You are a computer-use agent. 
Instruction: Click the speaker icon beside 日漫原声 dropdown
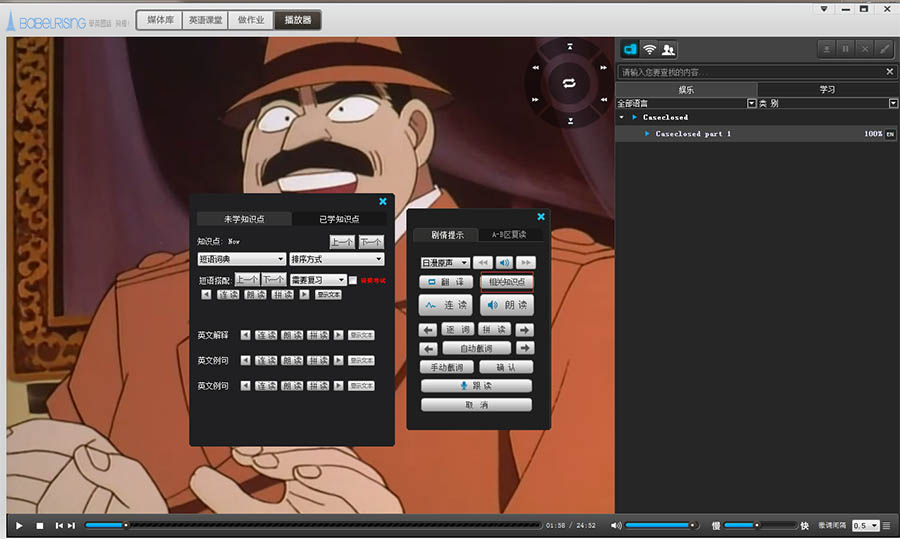504,262
